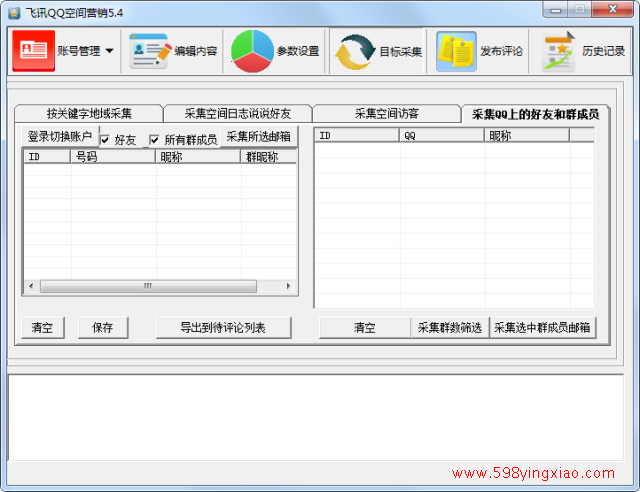
Task: Toggle the 好友 checkbox
Action: [x=105, y=140]
